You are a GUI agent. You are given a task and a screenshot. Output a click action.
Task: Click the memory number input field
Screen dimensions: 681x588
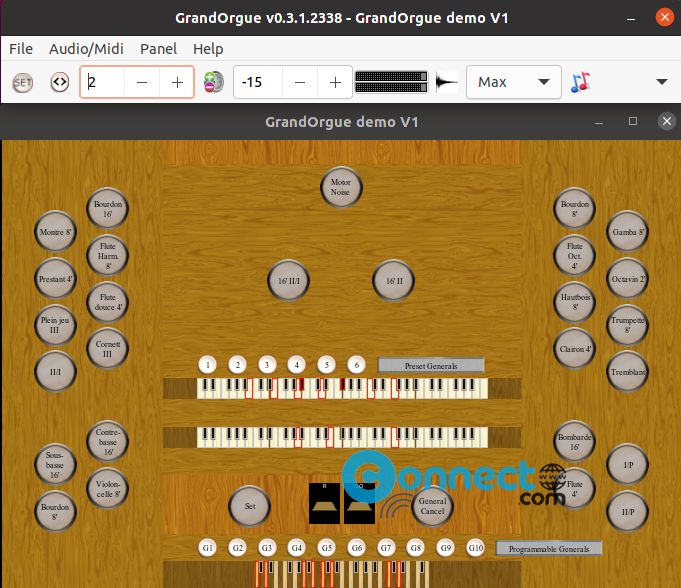point(103,82)
